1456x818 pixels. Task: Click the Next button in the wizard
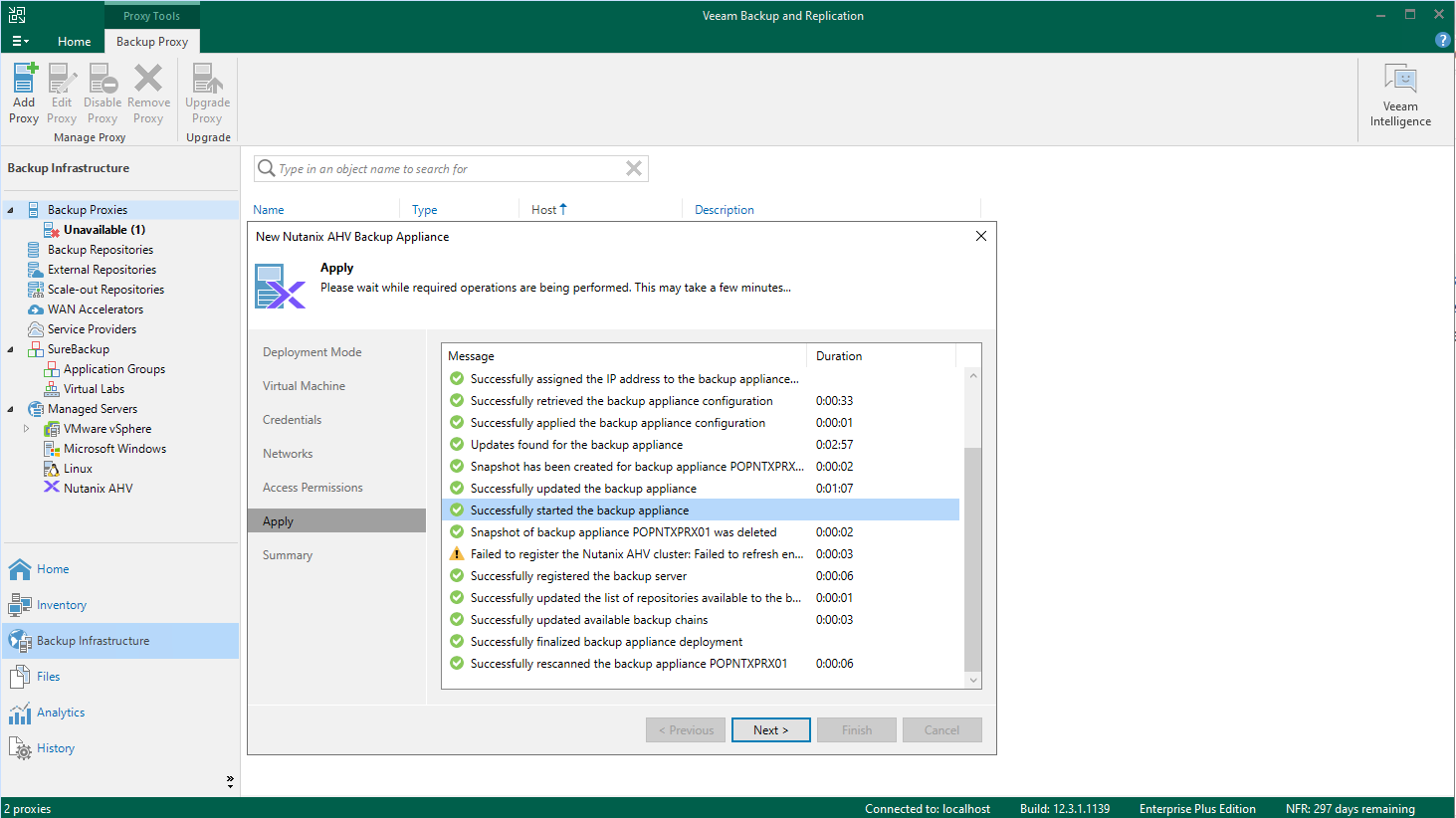771,730
